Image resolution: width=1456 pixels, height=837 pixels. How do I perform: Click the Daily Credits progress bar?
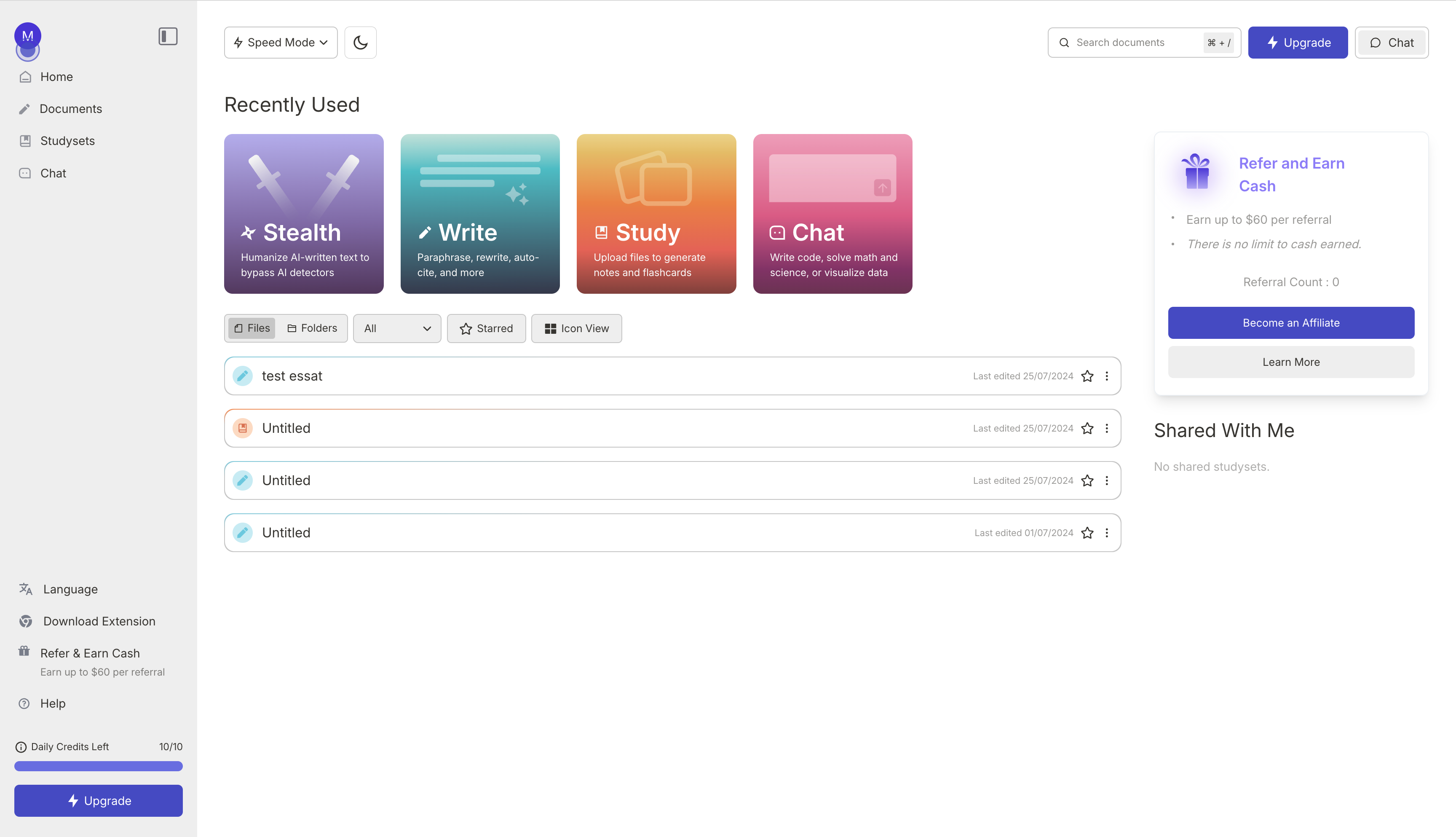point(98,766)
